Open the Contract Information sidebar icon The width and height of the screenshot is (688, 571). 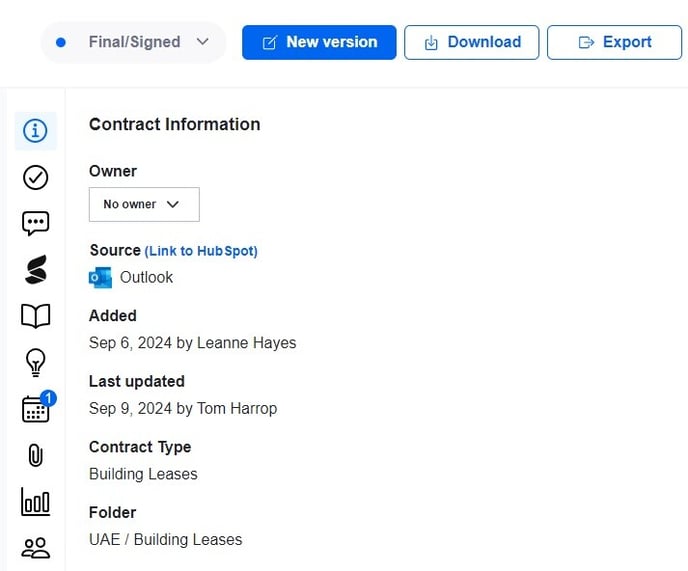35,131
